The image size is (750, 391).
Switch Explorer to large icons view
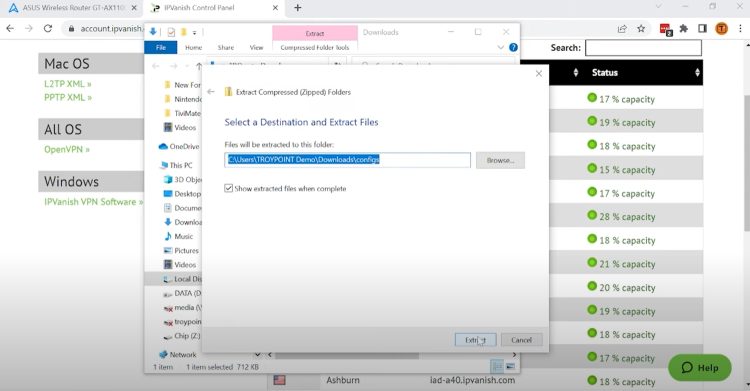510,367
